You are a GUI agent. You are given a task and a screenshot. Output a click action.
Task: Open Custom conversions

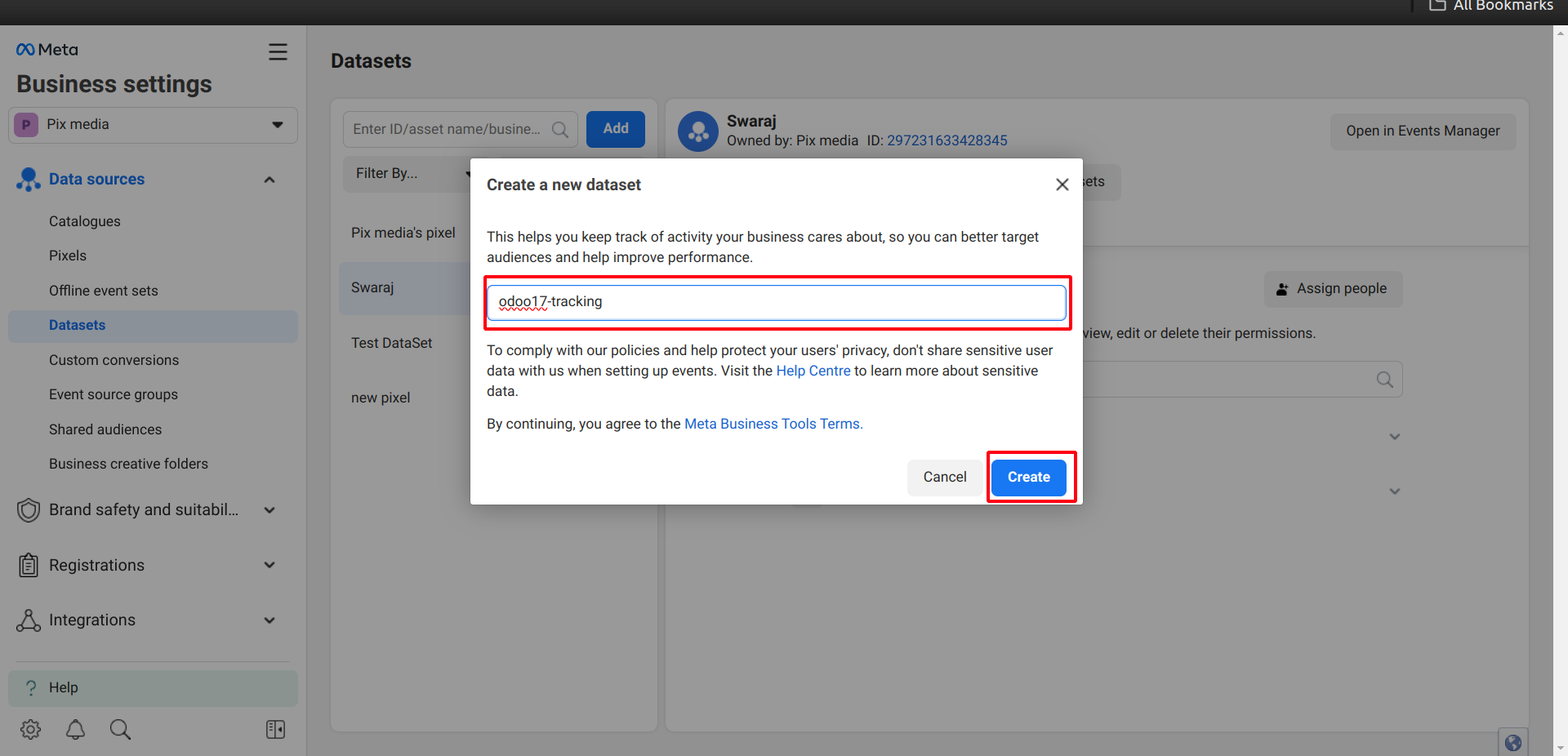[114, 360]
